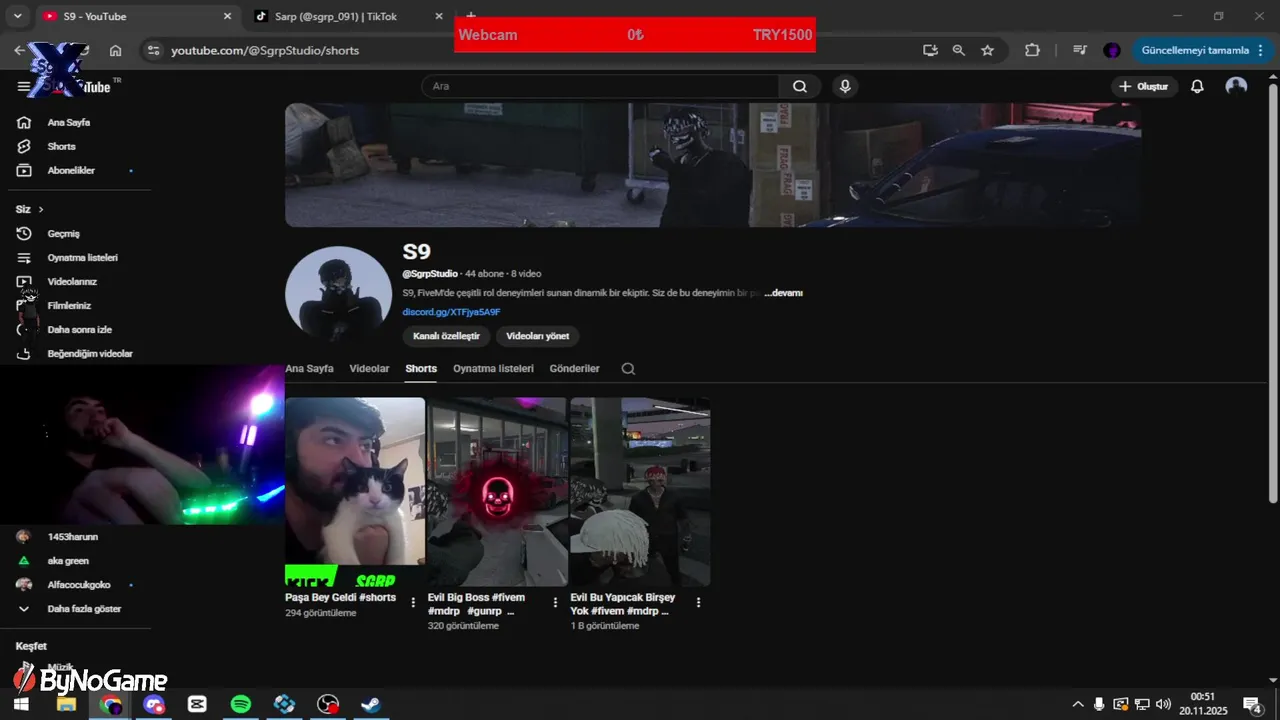Open the media control icon in Chrome toolbar

(1080, 50)
